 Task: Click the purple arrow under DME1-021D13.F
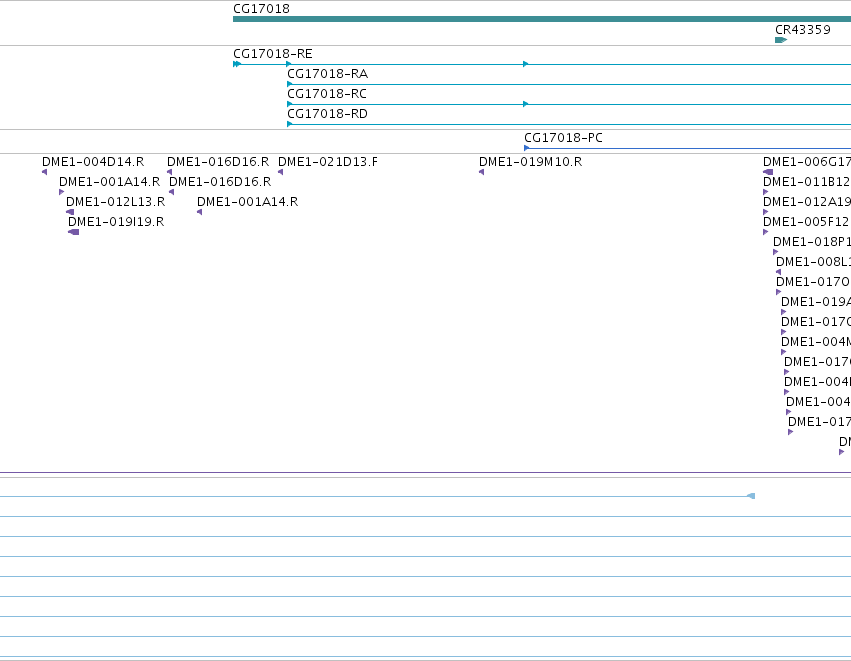pos(281,172)
